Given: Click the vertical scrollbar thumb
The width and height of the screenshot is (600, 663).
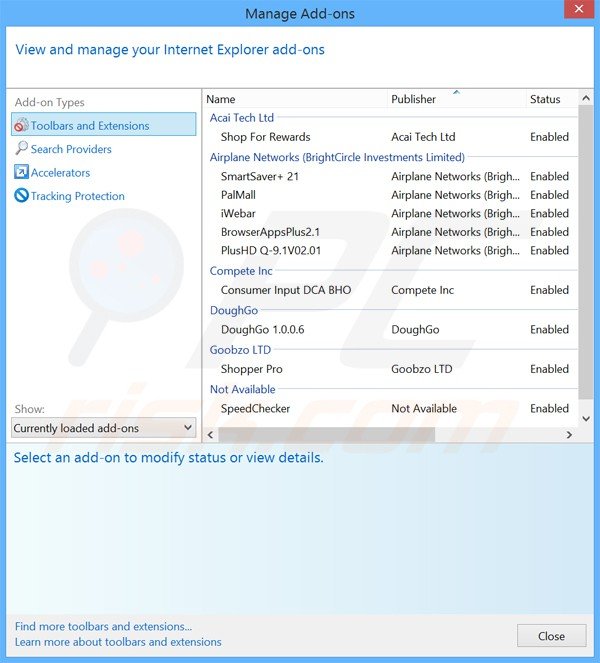Looking at the screenshot, I should click(x=586, y=252).
